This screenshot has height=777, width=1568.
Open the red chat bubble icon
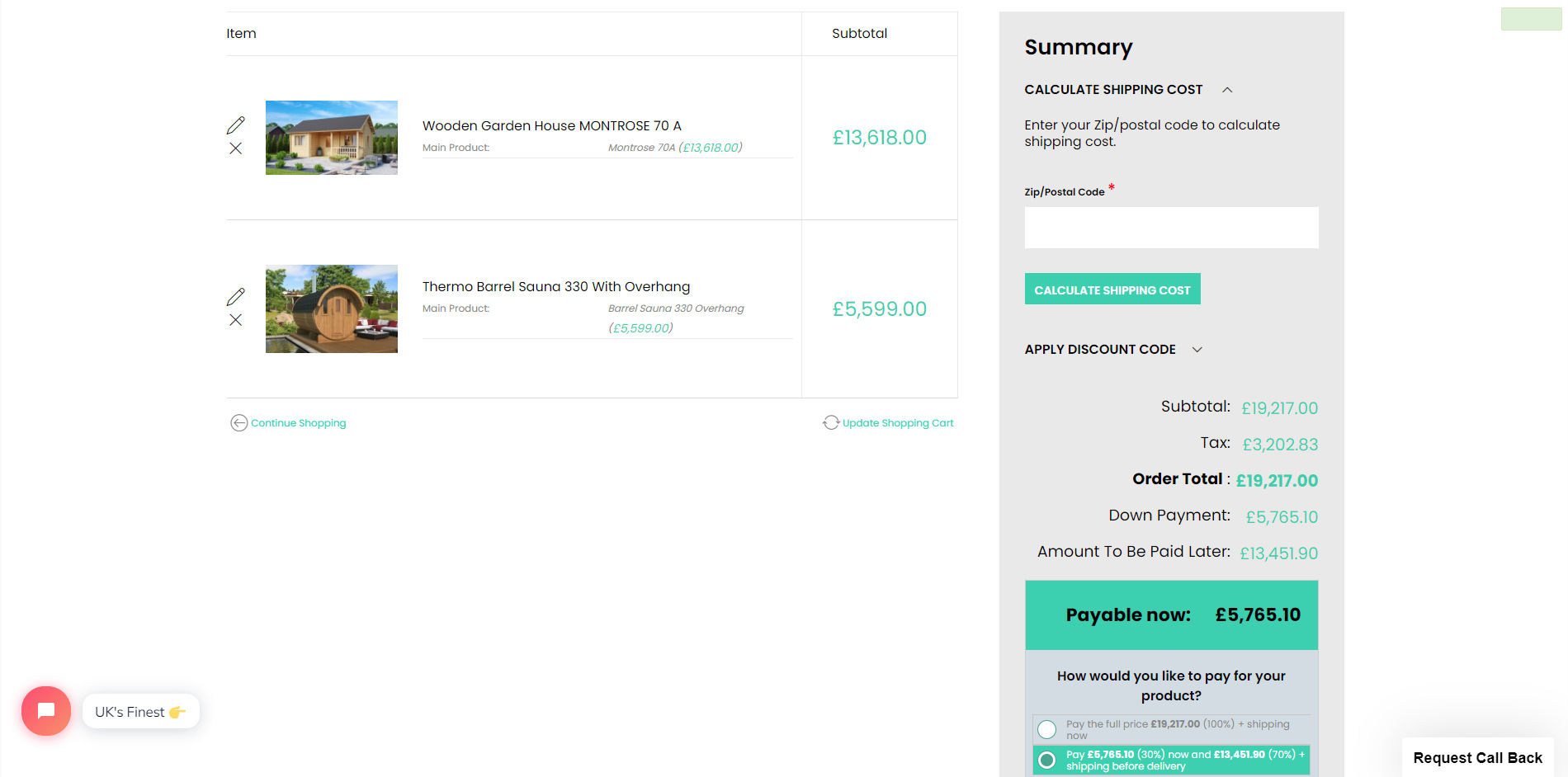(46, 711)
